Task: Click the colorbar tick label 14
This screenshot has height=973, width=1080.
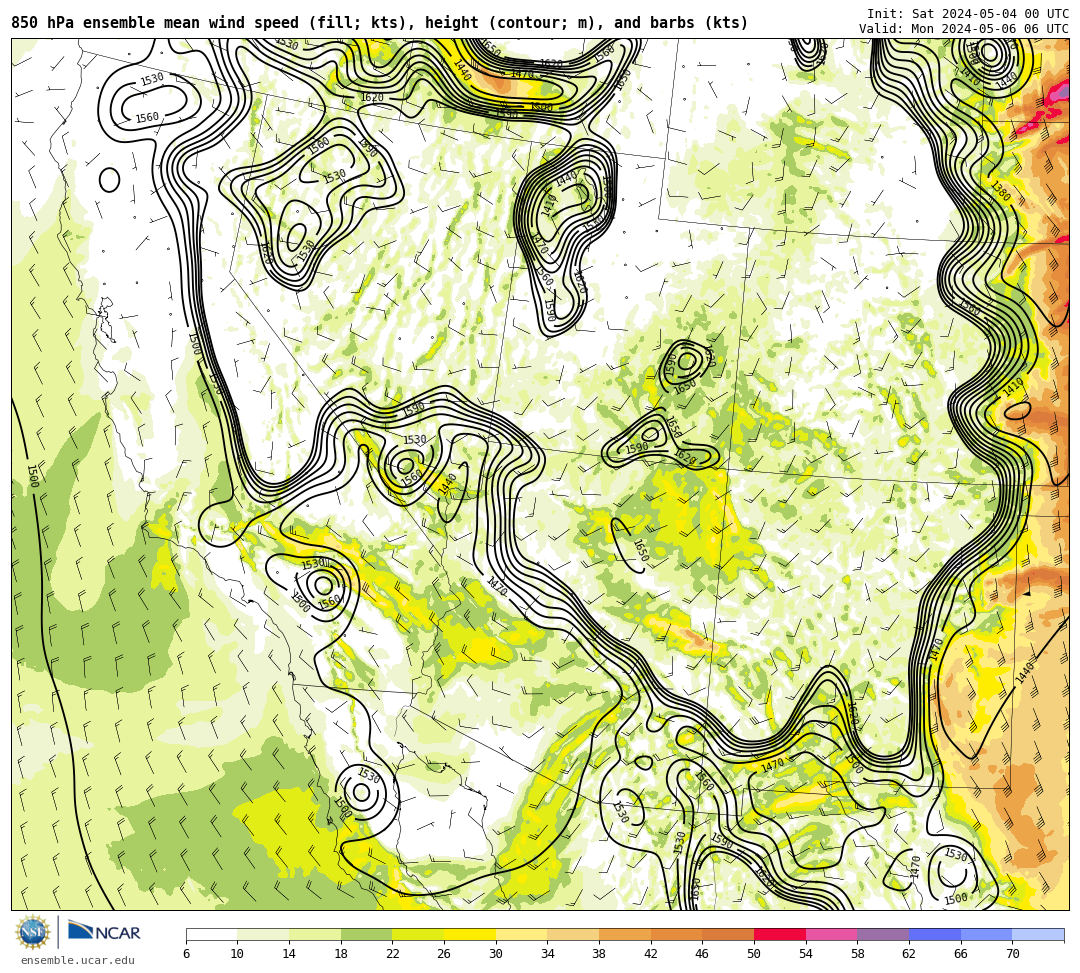Action: pyautogui.click(x=289, y=954)
